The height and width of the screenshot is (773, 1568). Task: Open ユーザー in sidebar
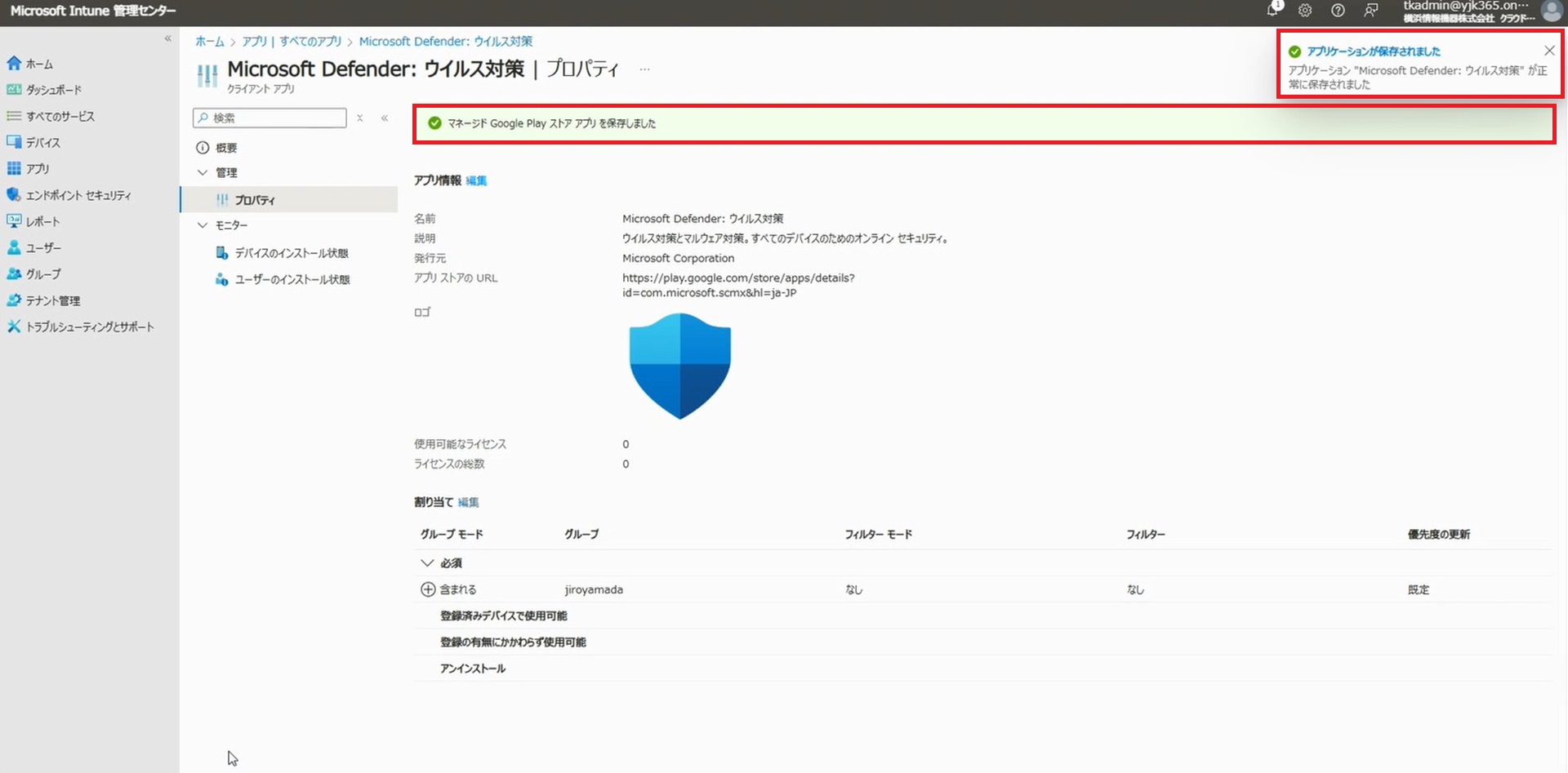pyautogui.click(x=43, y=247)
